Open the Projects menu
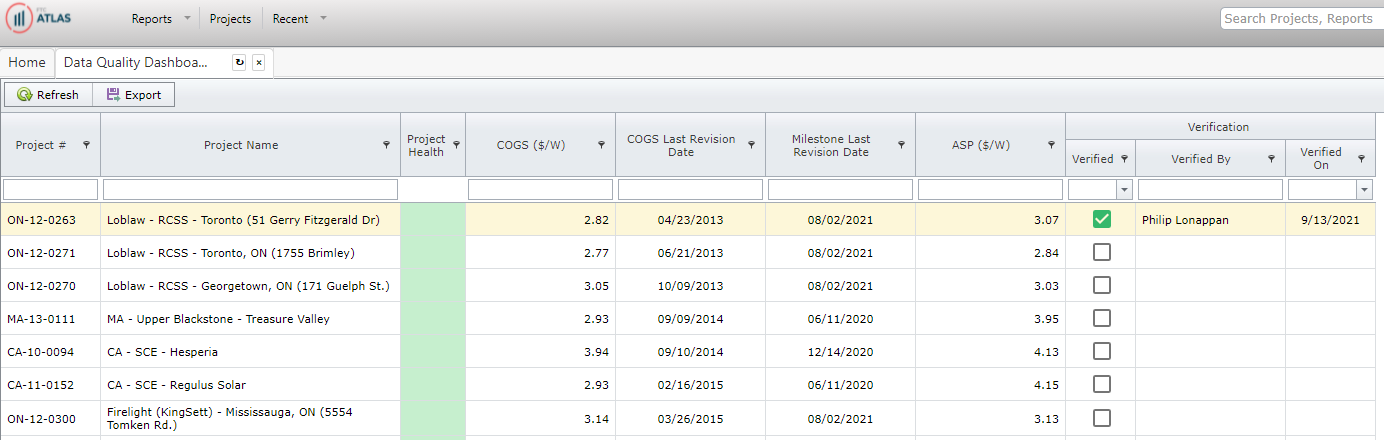Viewport: 1384px width, 440px height. (230, 19)
